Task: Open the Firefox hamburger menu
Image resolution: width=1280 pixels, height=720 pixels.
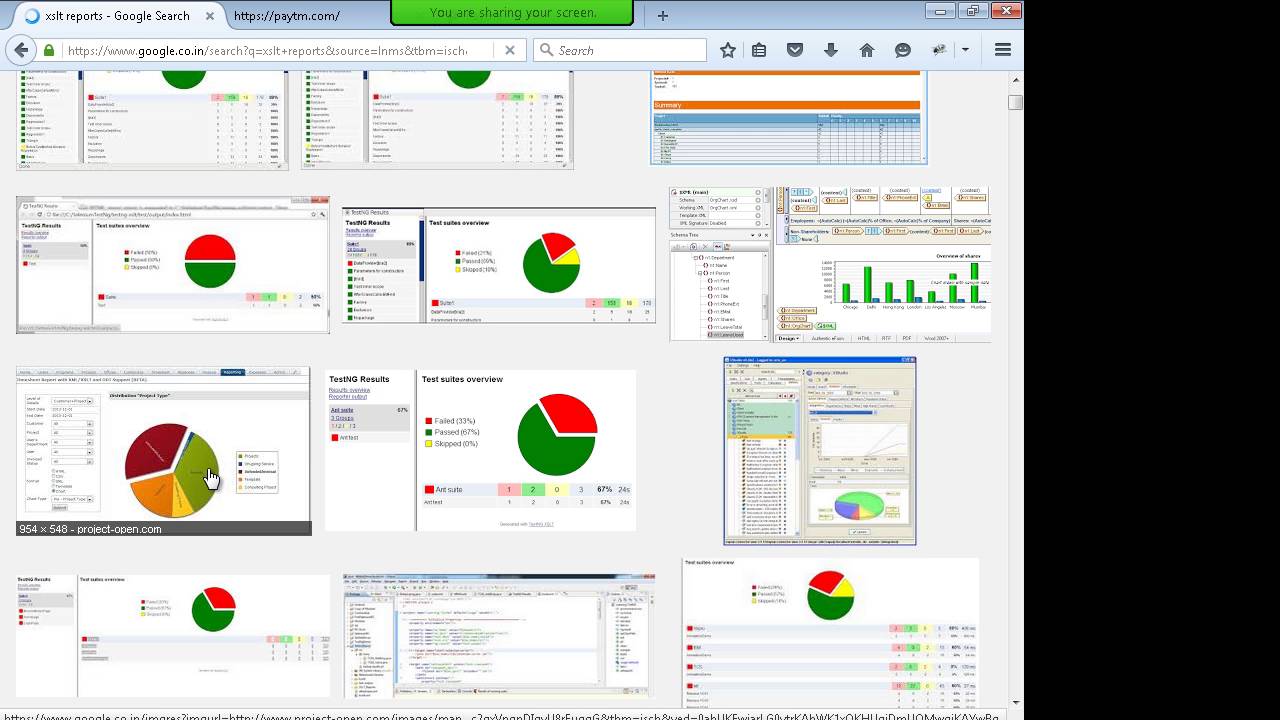Action: pos(1003,50)
